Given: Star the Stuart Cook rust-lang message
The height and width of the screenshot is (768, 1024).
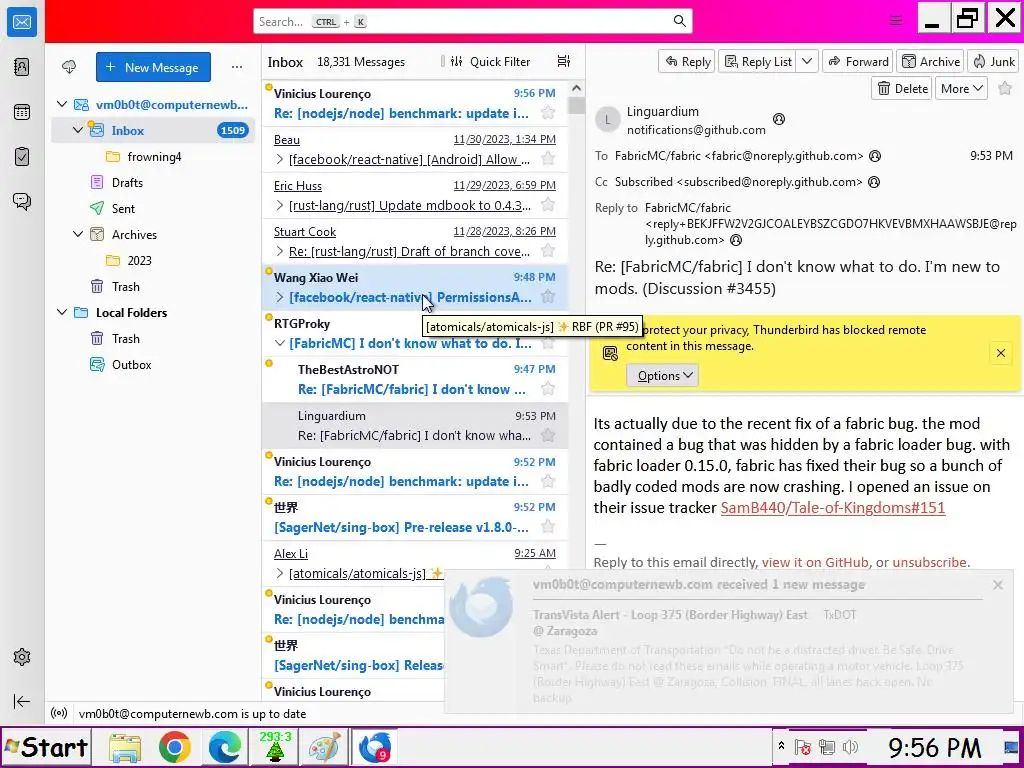Looking at the screenshot, I should (x=548, y=251).
